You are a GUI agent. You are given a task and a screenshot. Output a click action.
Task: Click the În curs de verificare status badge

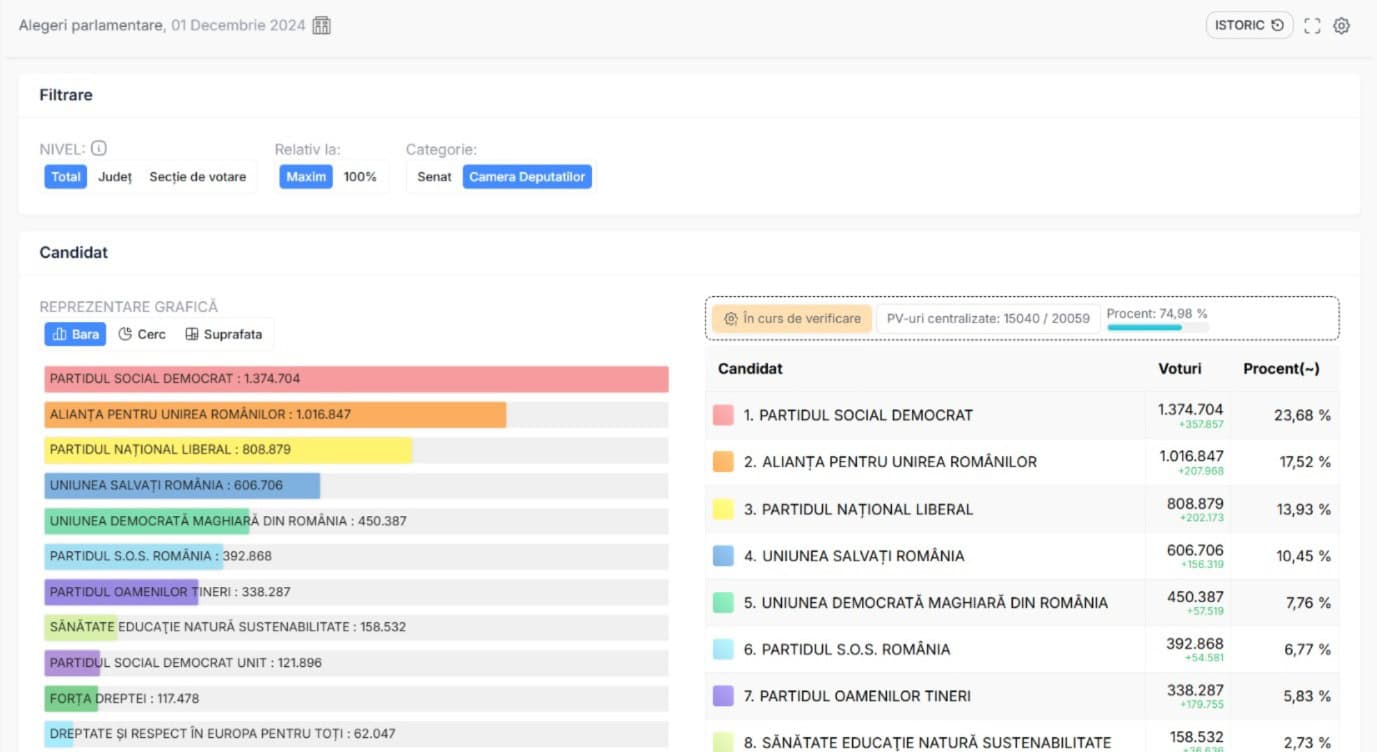[x=792, y=318]
